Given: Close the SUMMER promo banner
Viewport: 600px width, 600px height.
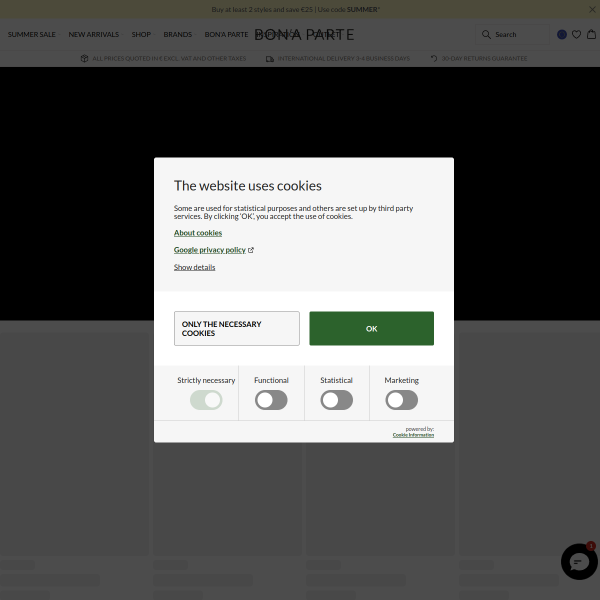Looking at the screenshot, I should pyautogui.click(x=592, y=10).
